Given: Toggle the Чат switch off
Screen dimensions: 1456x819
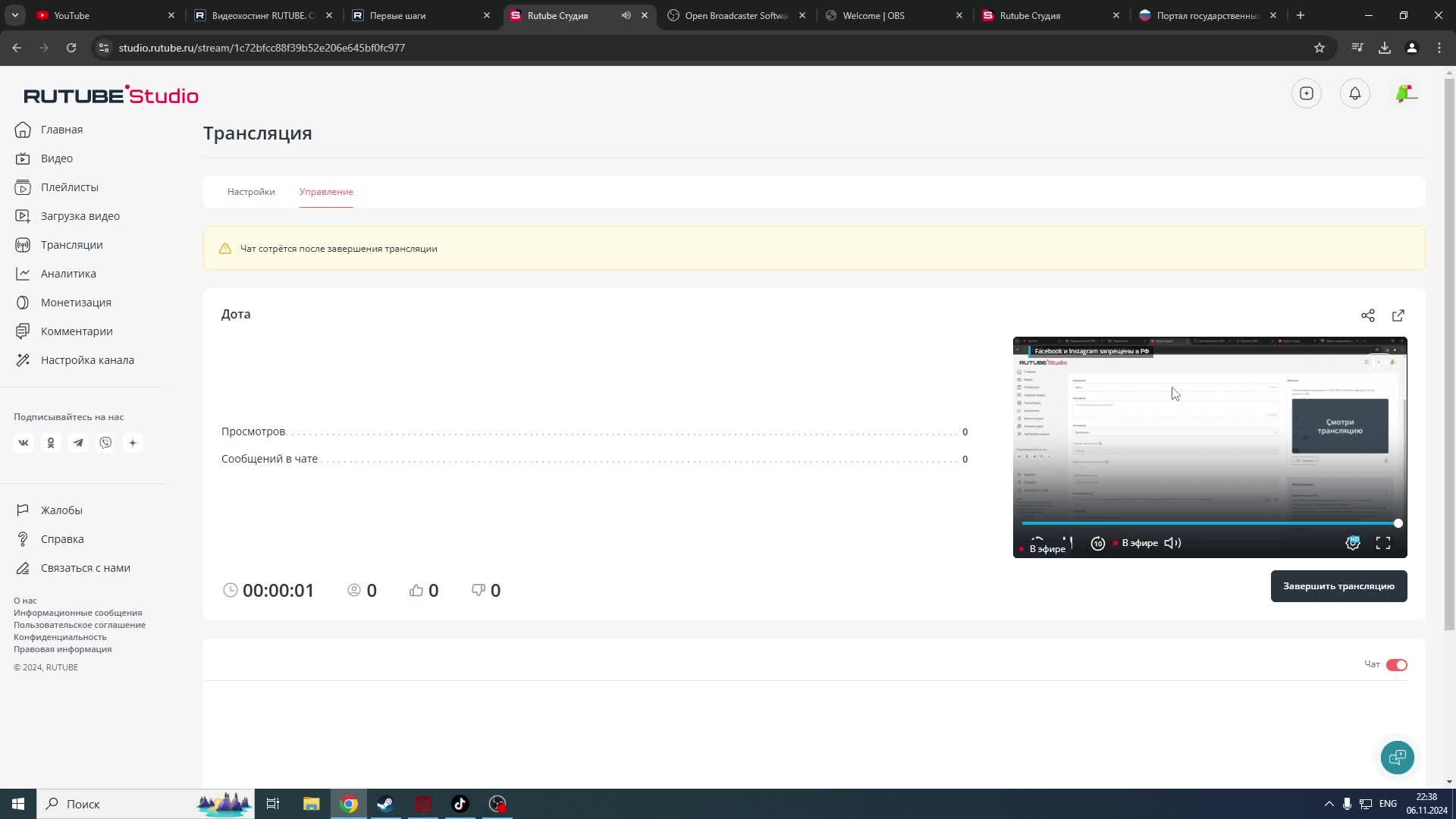Looking at the screenshot, I should pos(1396,665).
